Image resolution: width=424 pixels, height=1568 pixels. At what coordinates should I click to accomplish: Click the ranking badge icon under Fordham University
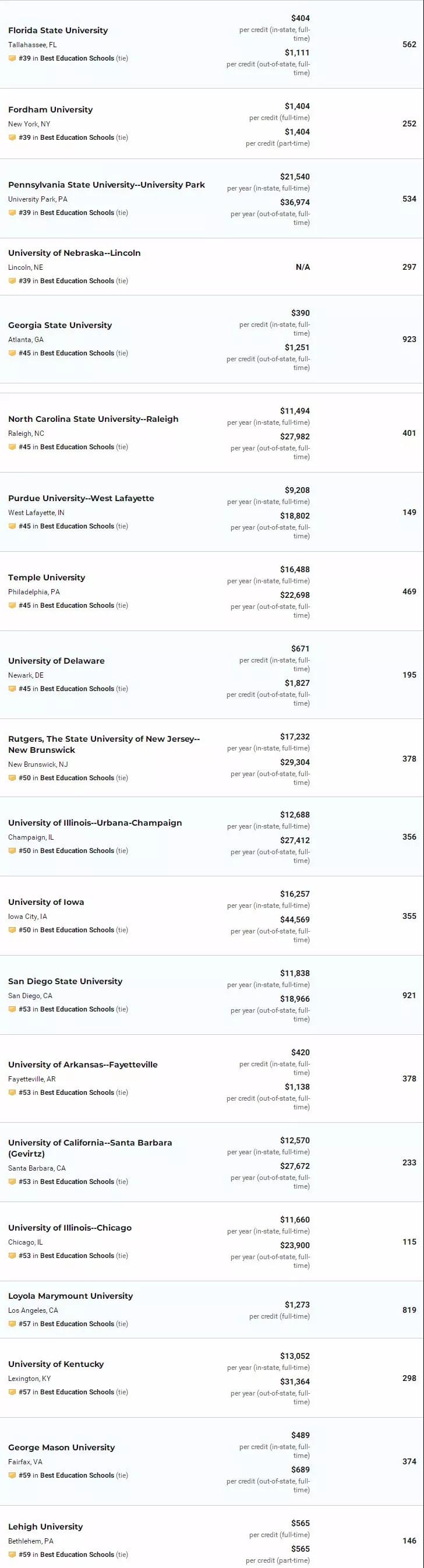[12, 138]
